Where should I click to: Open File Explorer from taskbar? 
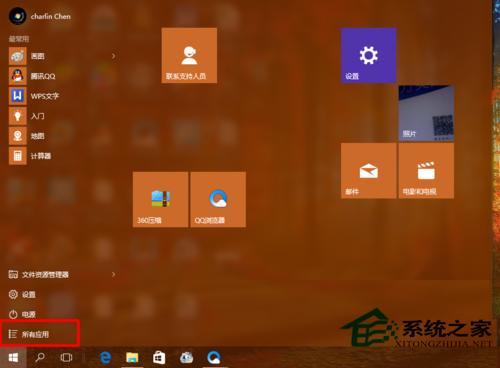tap(132, 358)
